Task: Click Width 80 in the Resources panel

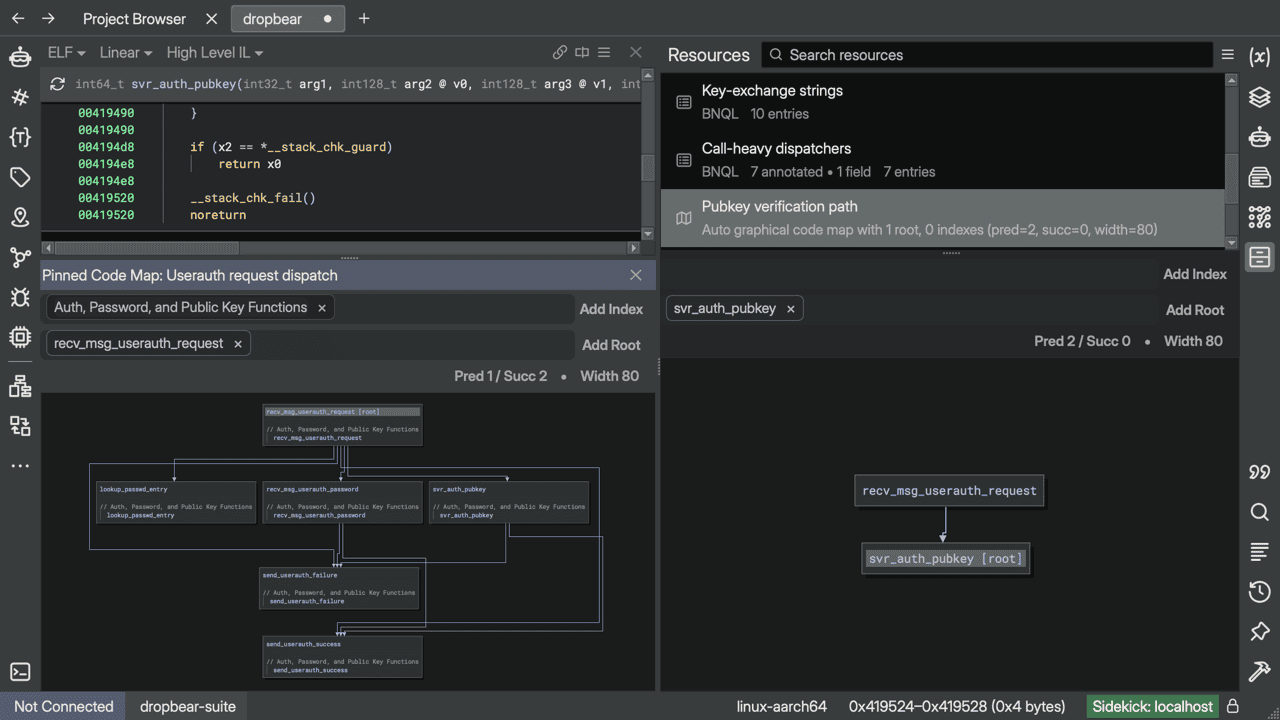Action: coord(1193,341)
